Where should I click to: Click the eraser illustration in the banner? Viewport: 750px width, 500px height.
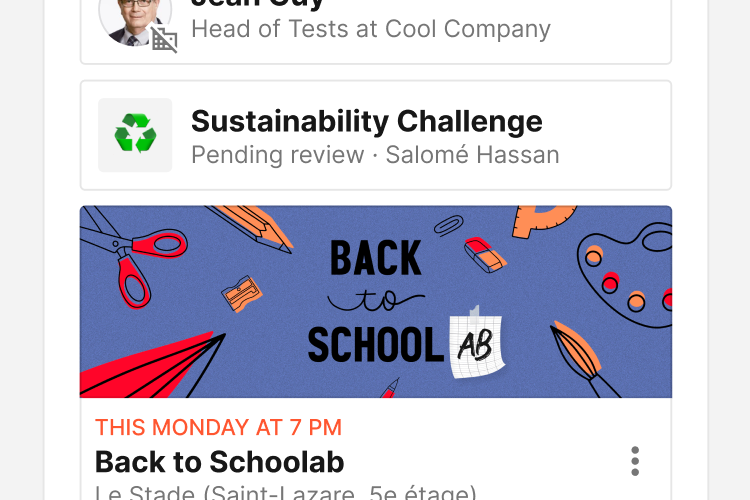tap(486, 255)
